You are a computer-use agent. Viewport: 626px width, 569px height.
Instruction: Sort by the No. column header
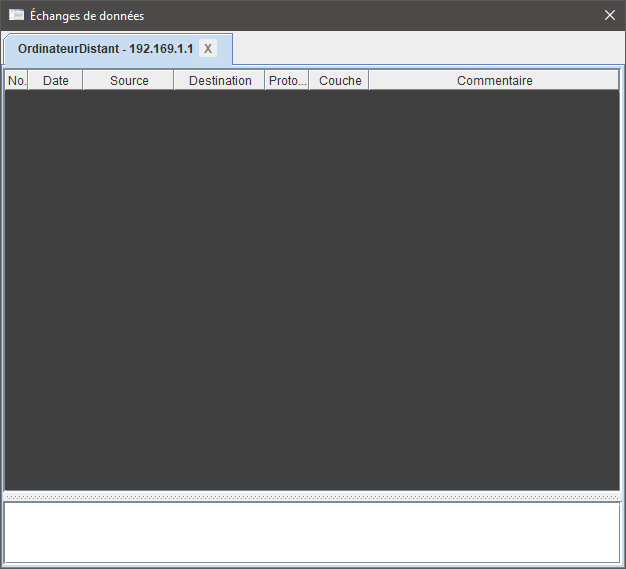pos(16,80)
